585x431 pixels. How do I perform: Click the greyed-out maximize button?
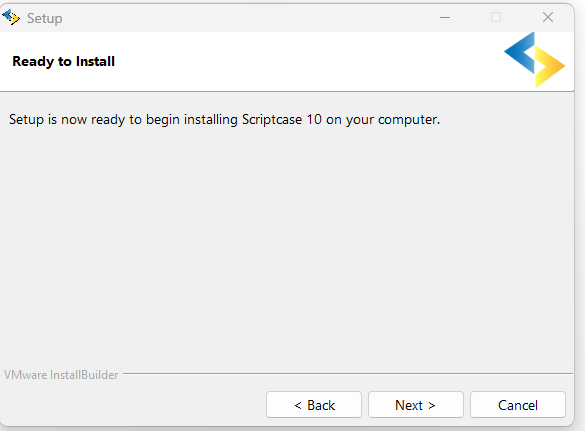coord(496,17)
